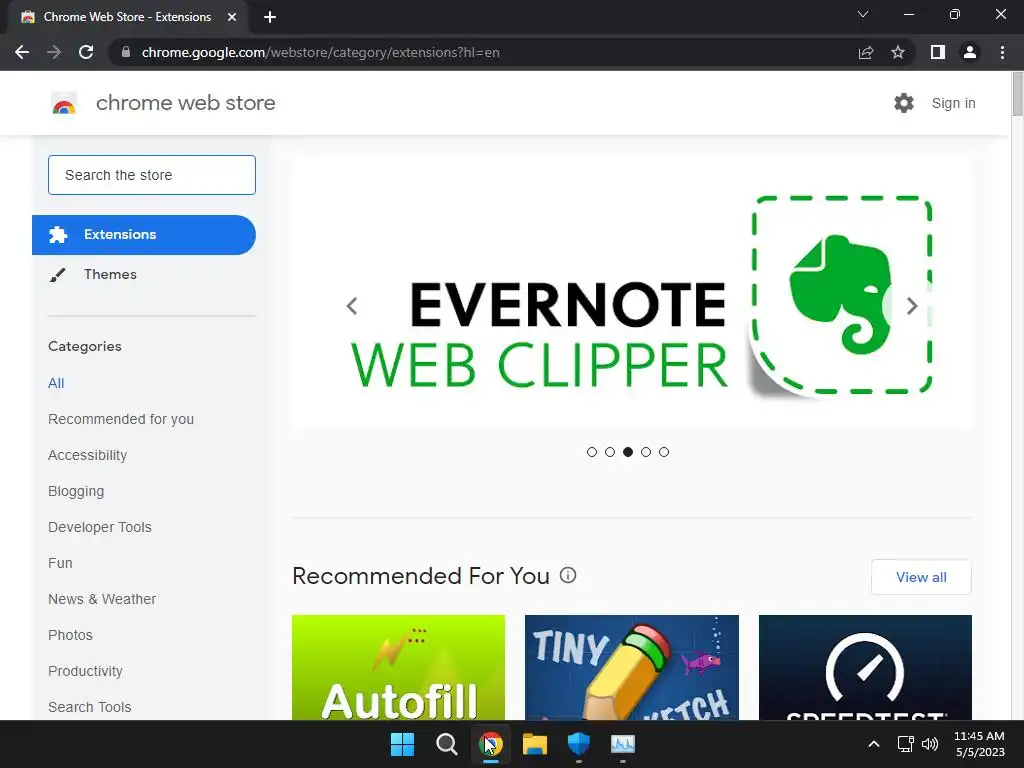Click the browser forward arrow
The image size is (1024, 768).
(54, 52)
